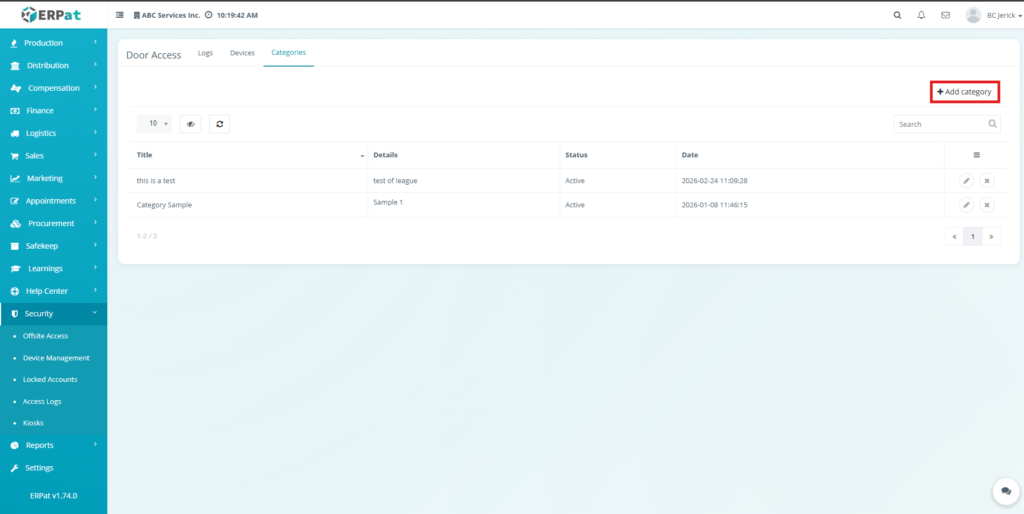Collapse the Security sidebar section
This screenshot has width=1024, height=514.
click(53, 314)
